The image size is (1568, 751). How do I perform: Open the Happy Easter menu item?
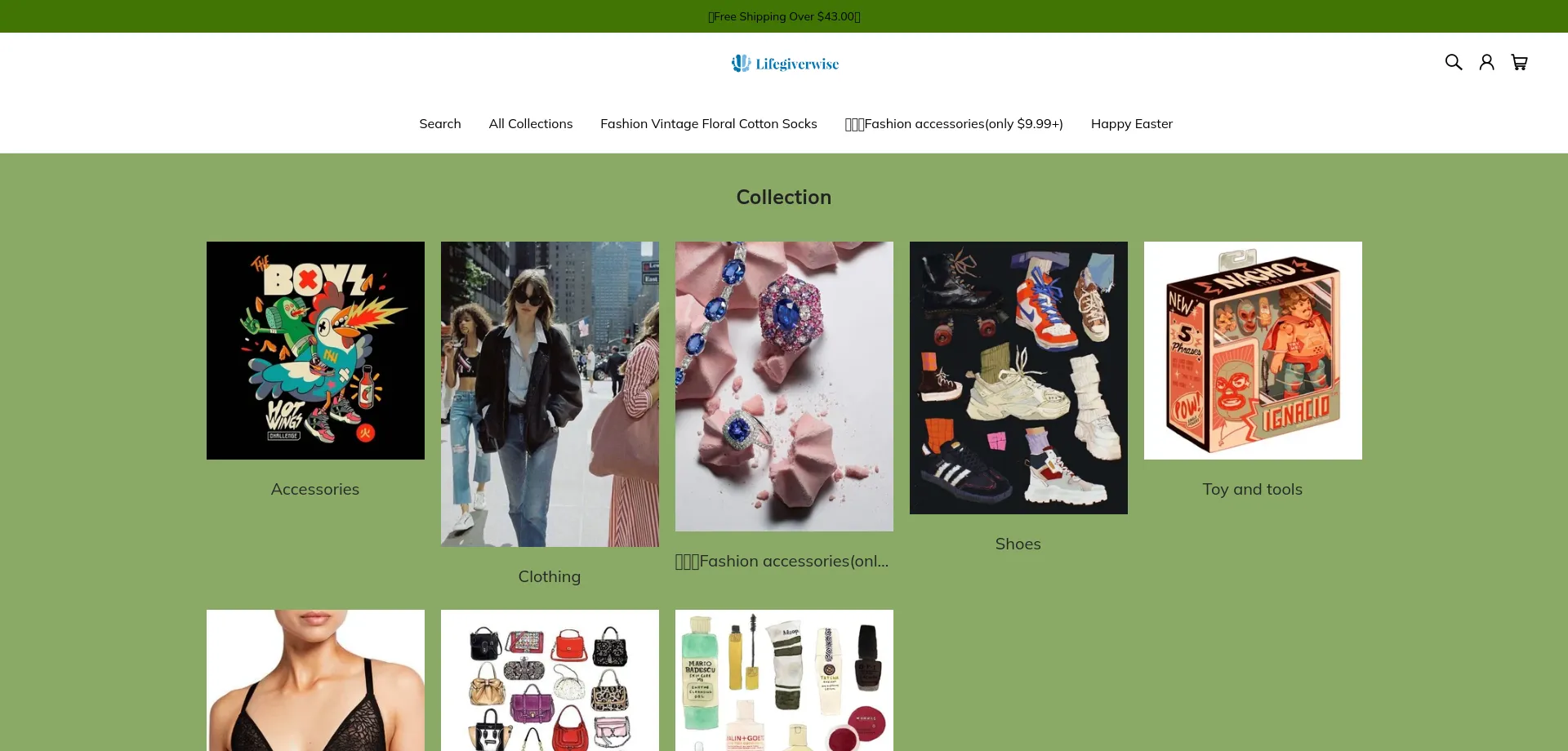(x=1132, y=124)
